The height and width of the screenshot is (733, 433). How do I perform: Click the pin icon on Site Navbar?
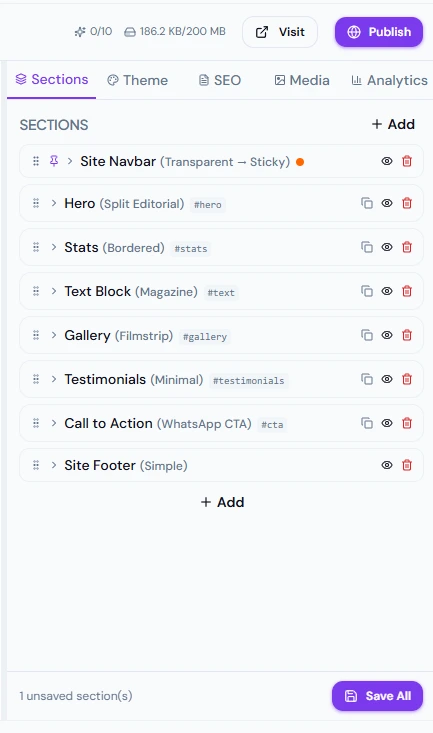pos(54,161)
